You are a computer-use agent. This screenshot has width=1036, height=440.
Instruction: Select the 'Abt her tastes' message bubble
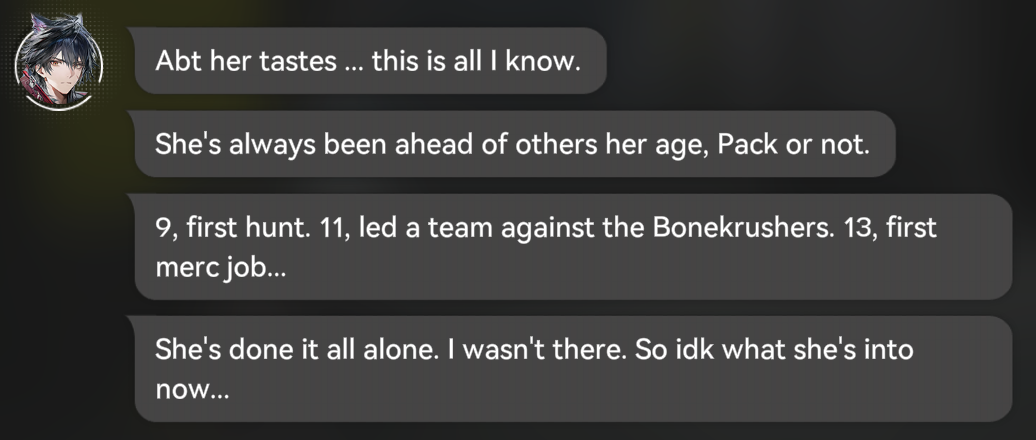[x=371, y=61]
